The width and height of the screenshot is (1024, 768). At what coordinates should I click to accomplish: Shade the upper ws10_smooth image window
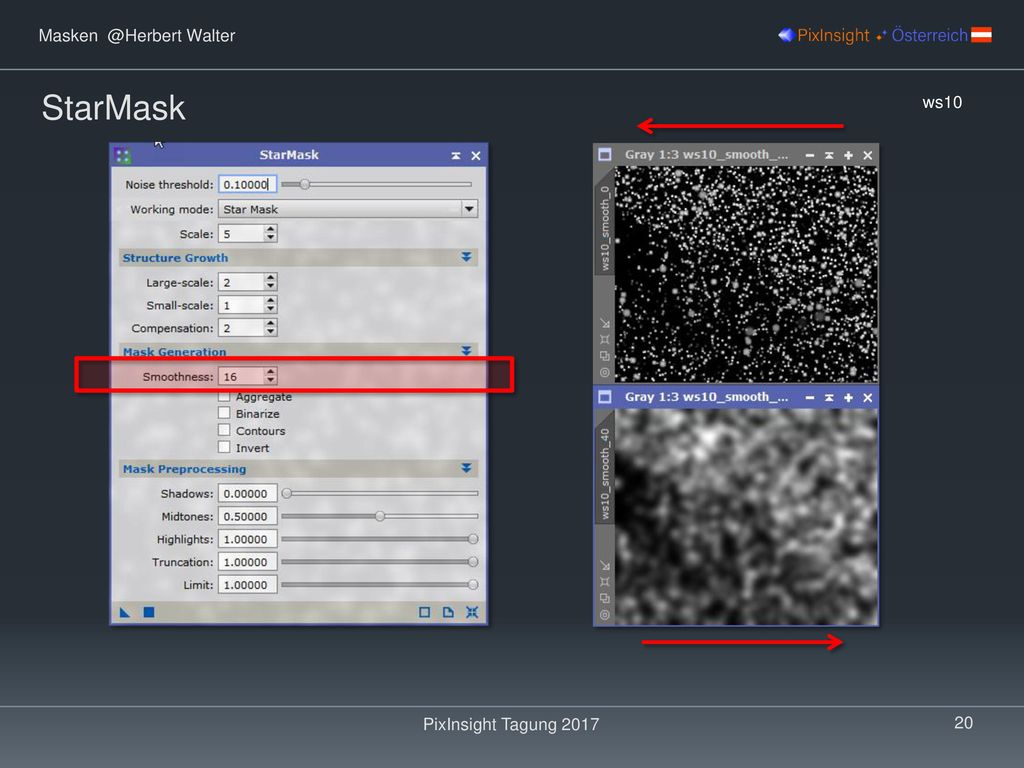point(829,155)
